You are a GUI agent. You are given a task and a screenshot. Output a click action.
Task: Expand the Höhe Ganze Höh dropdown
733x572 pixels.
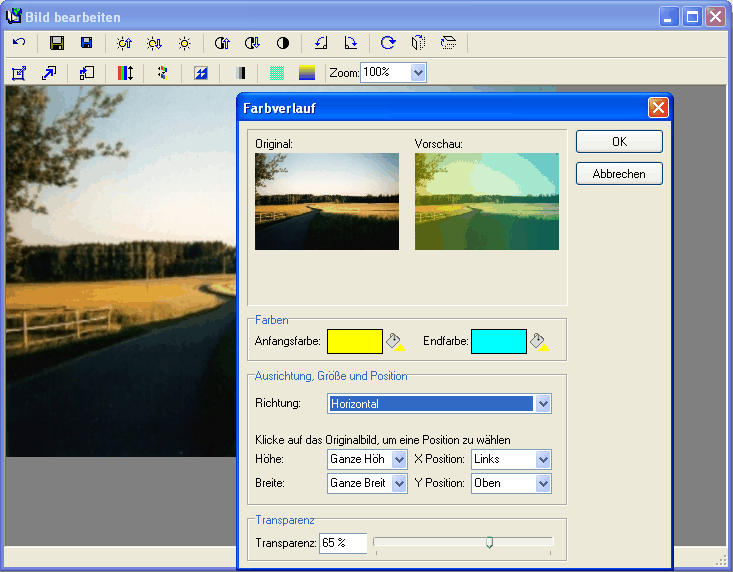(399, 459)
